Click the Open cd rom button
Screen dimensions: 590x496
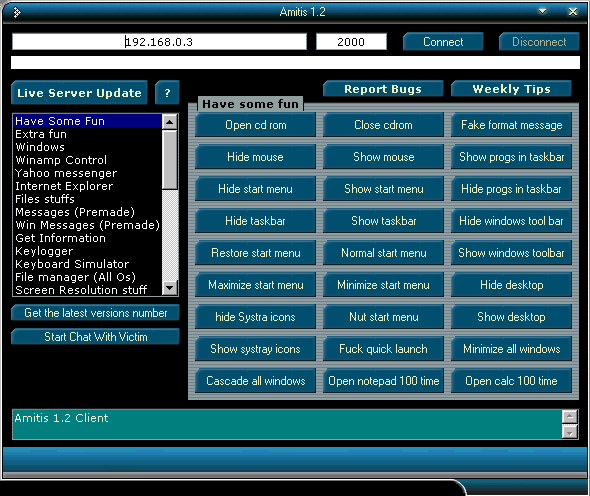point(255,125)
